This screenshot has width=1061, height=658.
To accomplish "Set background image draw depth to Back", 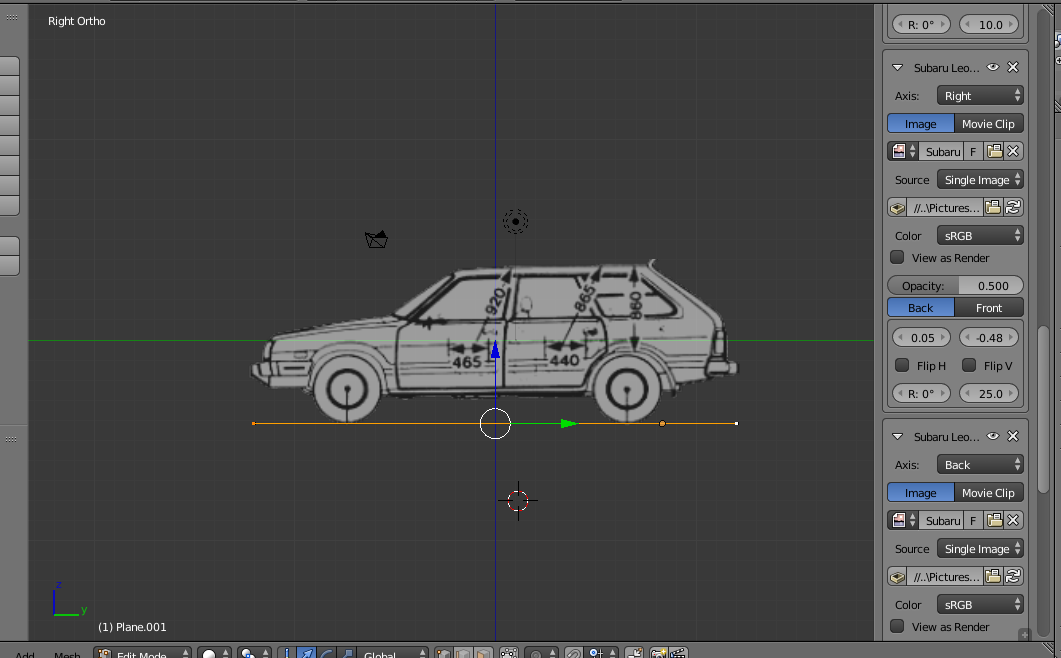I will [920, 308].
